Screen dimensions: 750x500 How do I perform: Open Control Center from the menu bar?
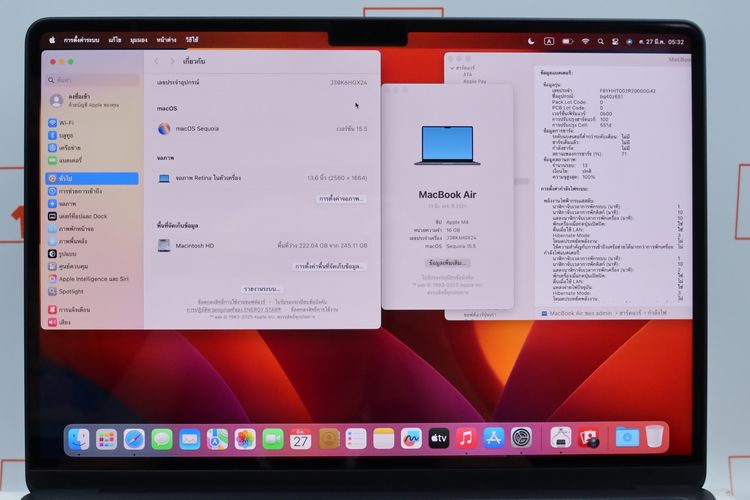pyautogui.click(x=615, y=42)
